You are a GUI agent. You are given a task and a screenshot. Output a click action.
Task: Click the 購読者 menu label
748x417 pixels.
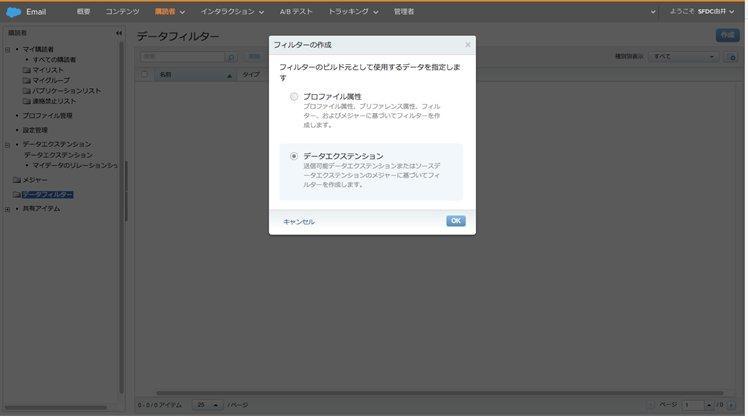click(x=165, y=11)
